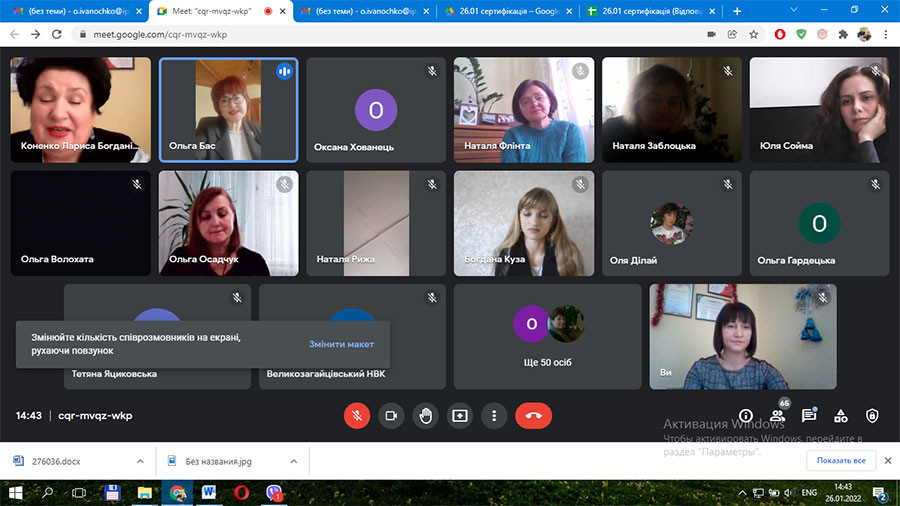Viewport: 900px width, 506px height.
Task: Click Оля Ділай profile picture avatar
Action: pyautogui.click(x=672, y=223)
